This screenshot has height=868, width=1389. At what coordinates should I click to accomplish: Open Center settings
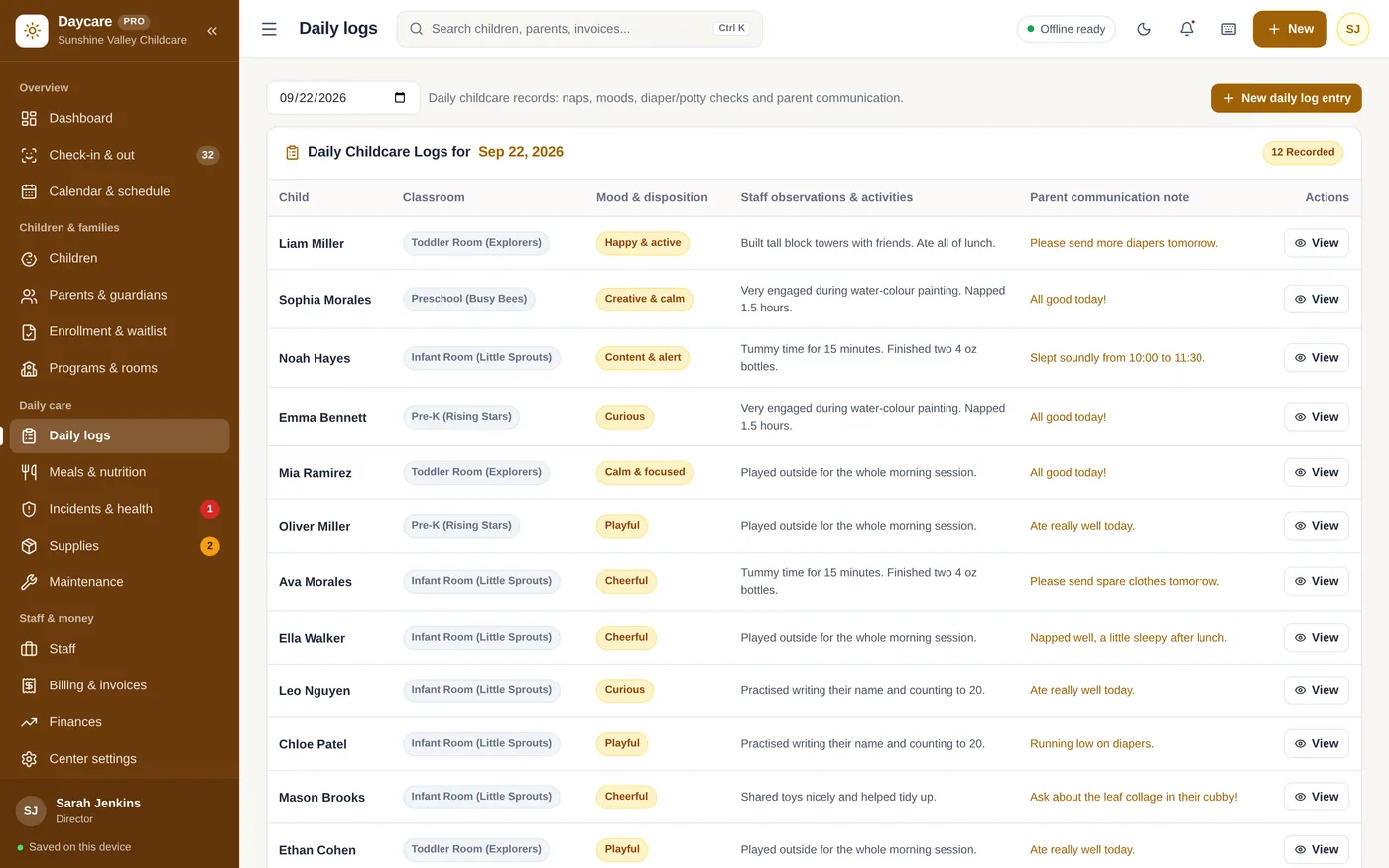coord(119,759)
